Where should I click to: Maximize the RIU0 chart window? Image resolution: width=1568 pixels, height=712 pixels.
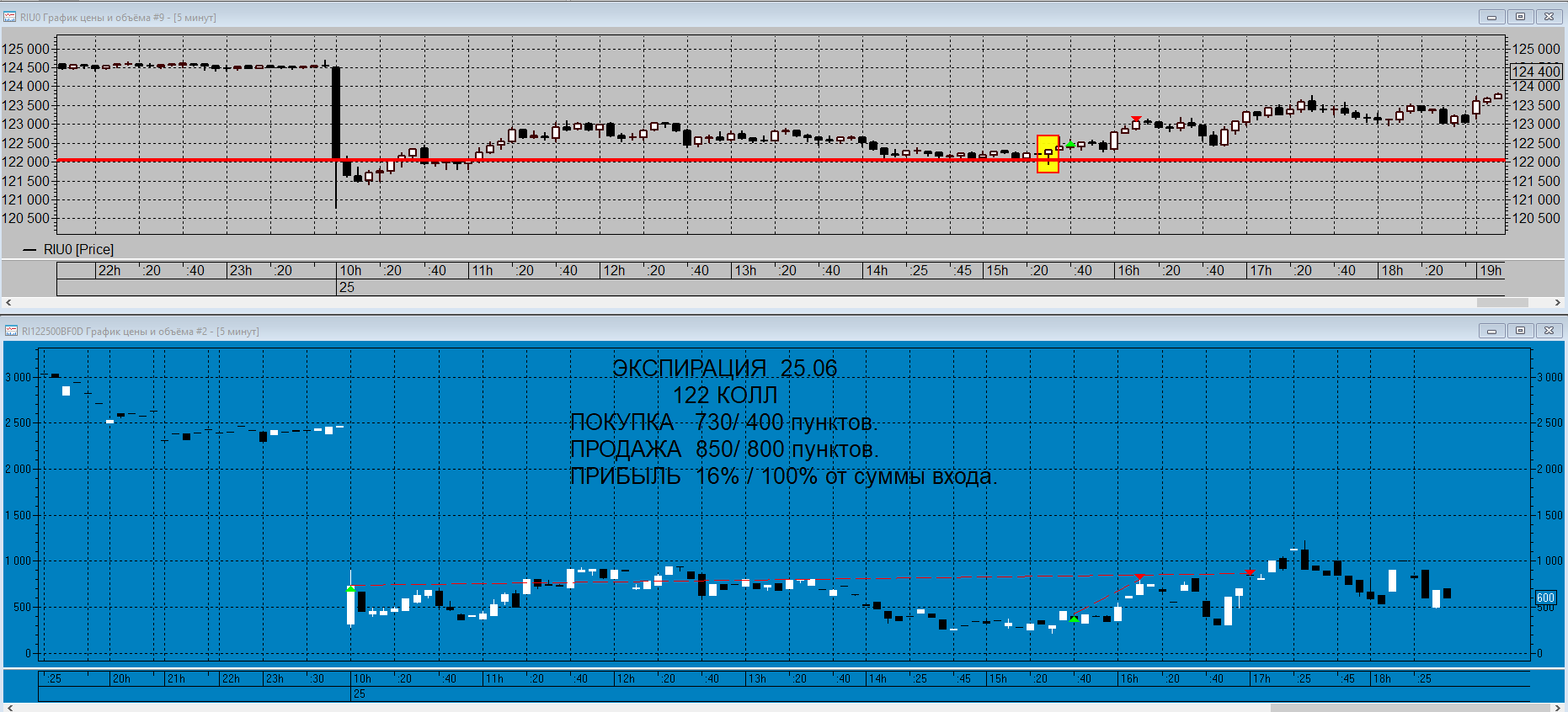(1520, 17)
